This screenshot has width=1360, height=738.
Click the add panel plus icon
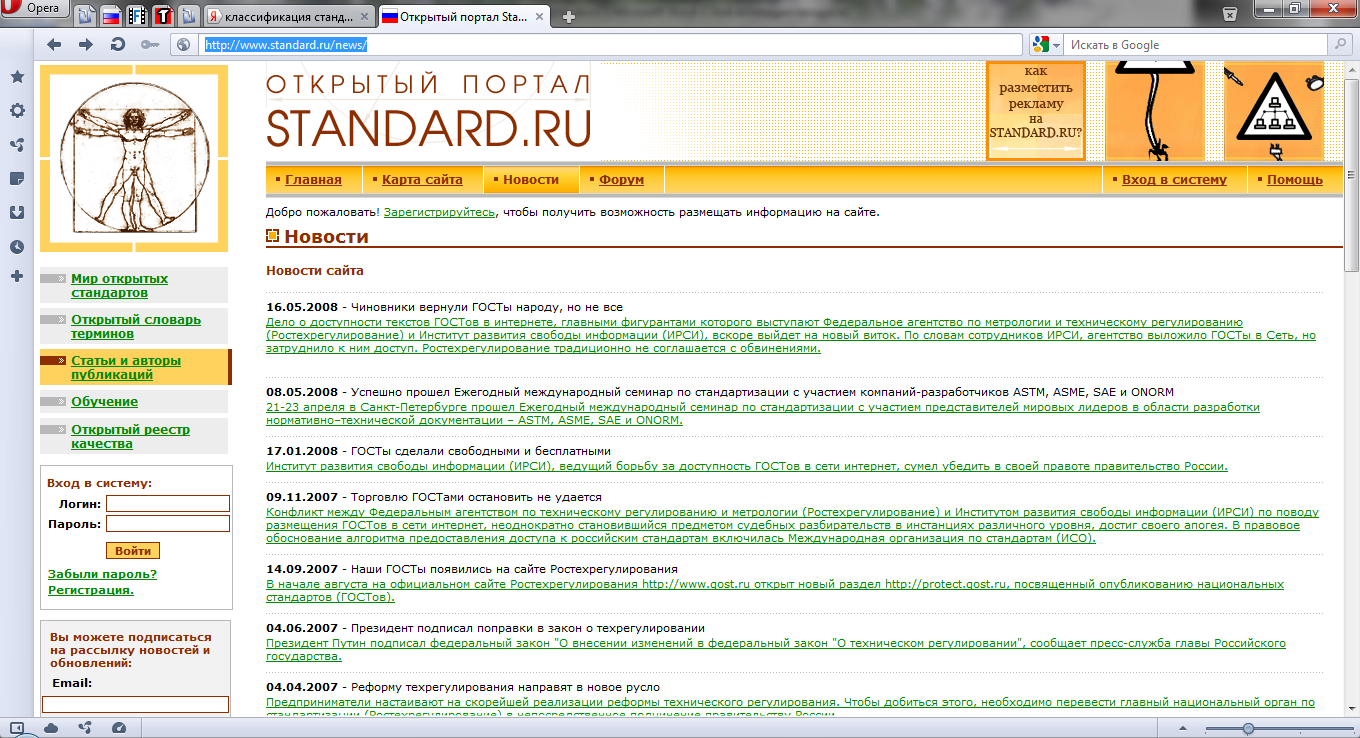[17, 276]
